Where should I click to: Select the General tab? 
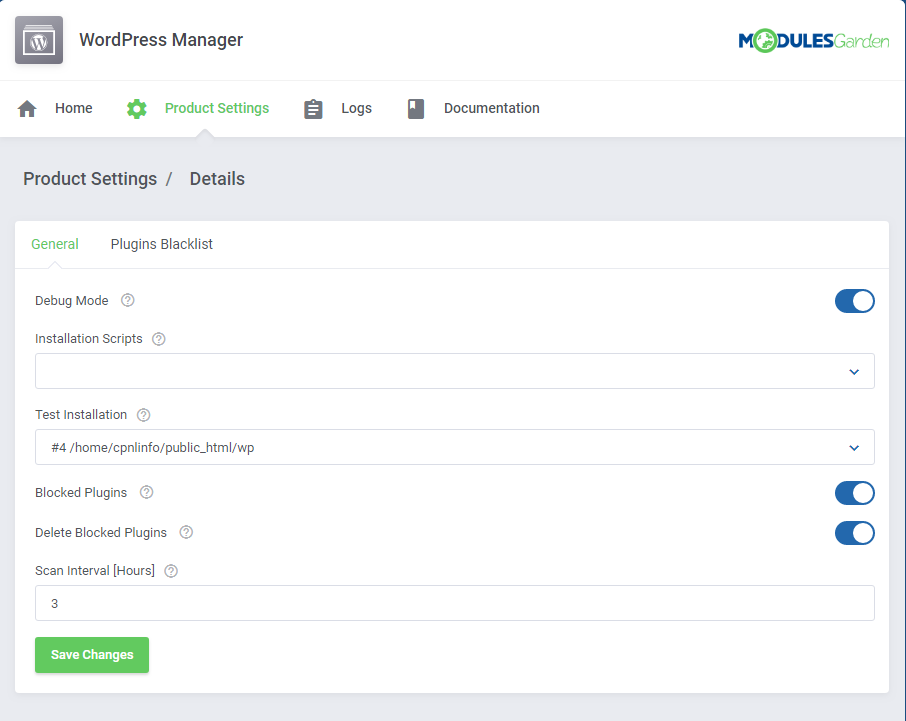point(55,244)
